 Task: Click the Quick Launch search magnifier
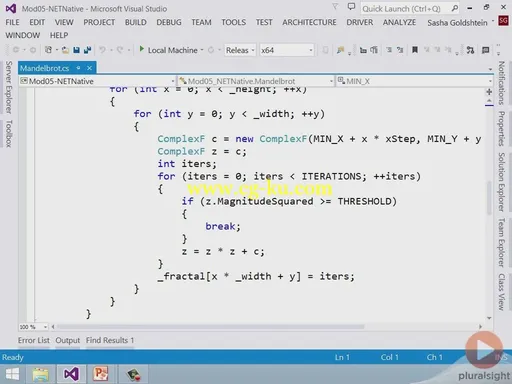pyautogui.click(x=455, y=8)
